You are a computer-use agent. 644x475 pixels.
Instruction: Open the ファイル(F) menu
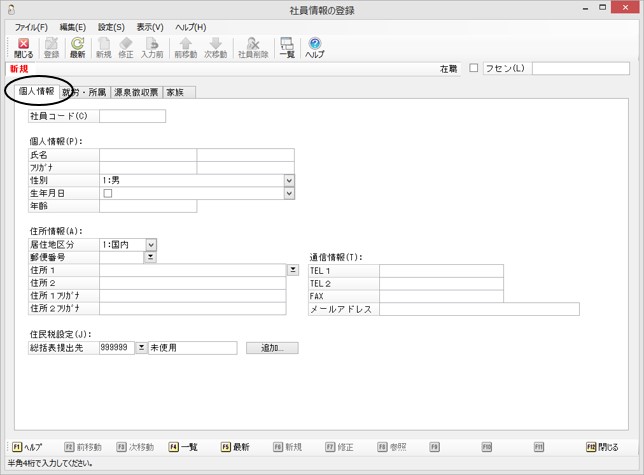31,26
